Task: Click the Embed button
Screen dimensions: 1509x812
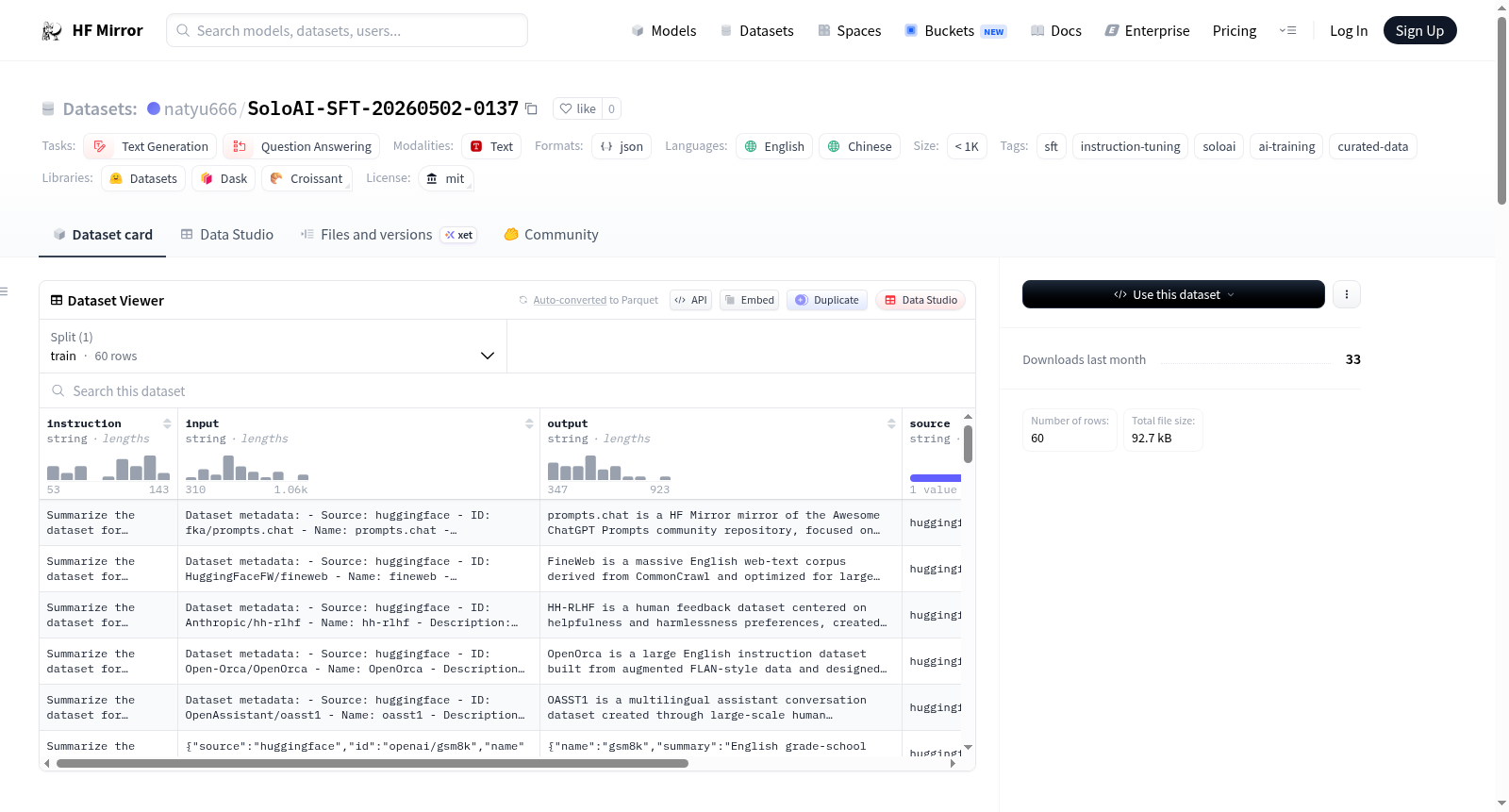Action: [749, 300]
